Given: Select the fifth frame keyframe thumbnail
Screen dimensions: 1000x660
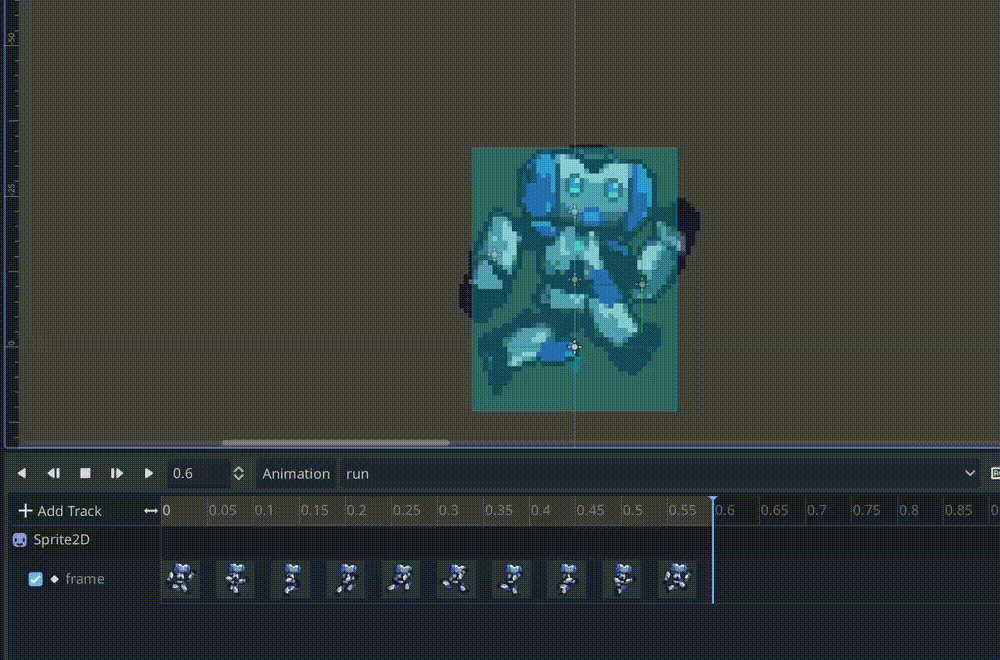Looking at the screenshot, I should pyautogui.click(x=401, y=579).
